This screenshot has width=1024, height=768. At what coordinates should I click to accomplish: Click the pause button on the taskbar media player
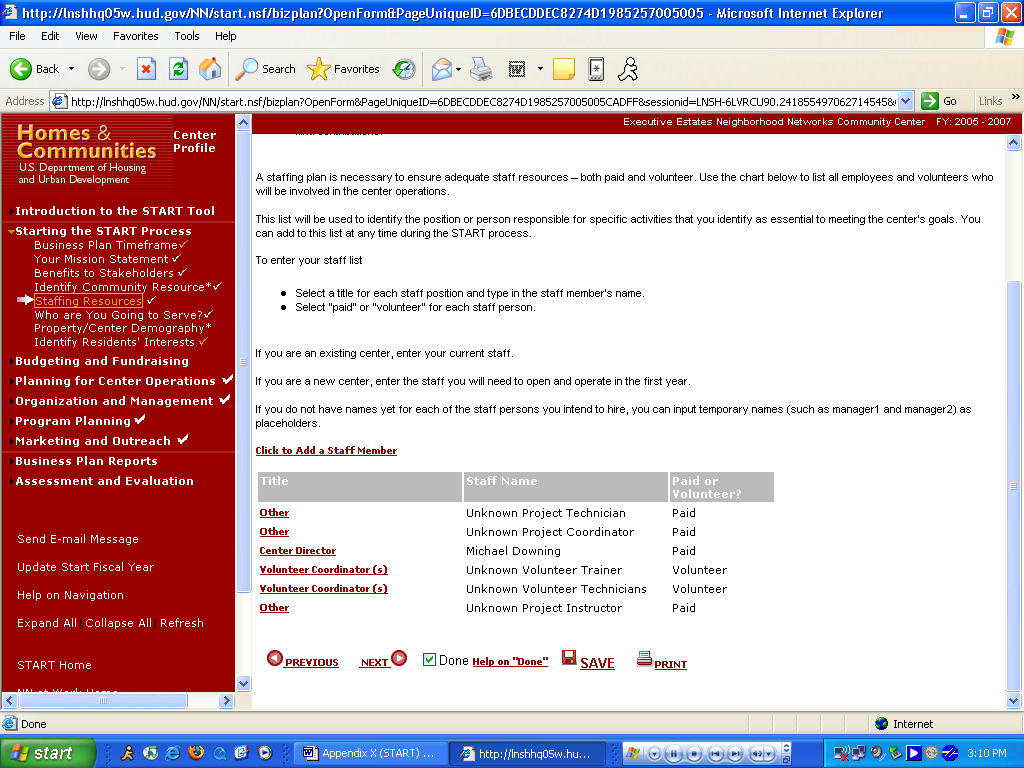673,753
